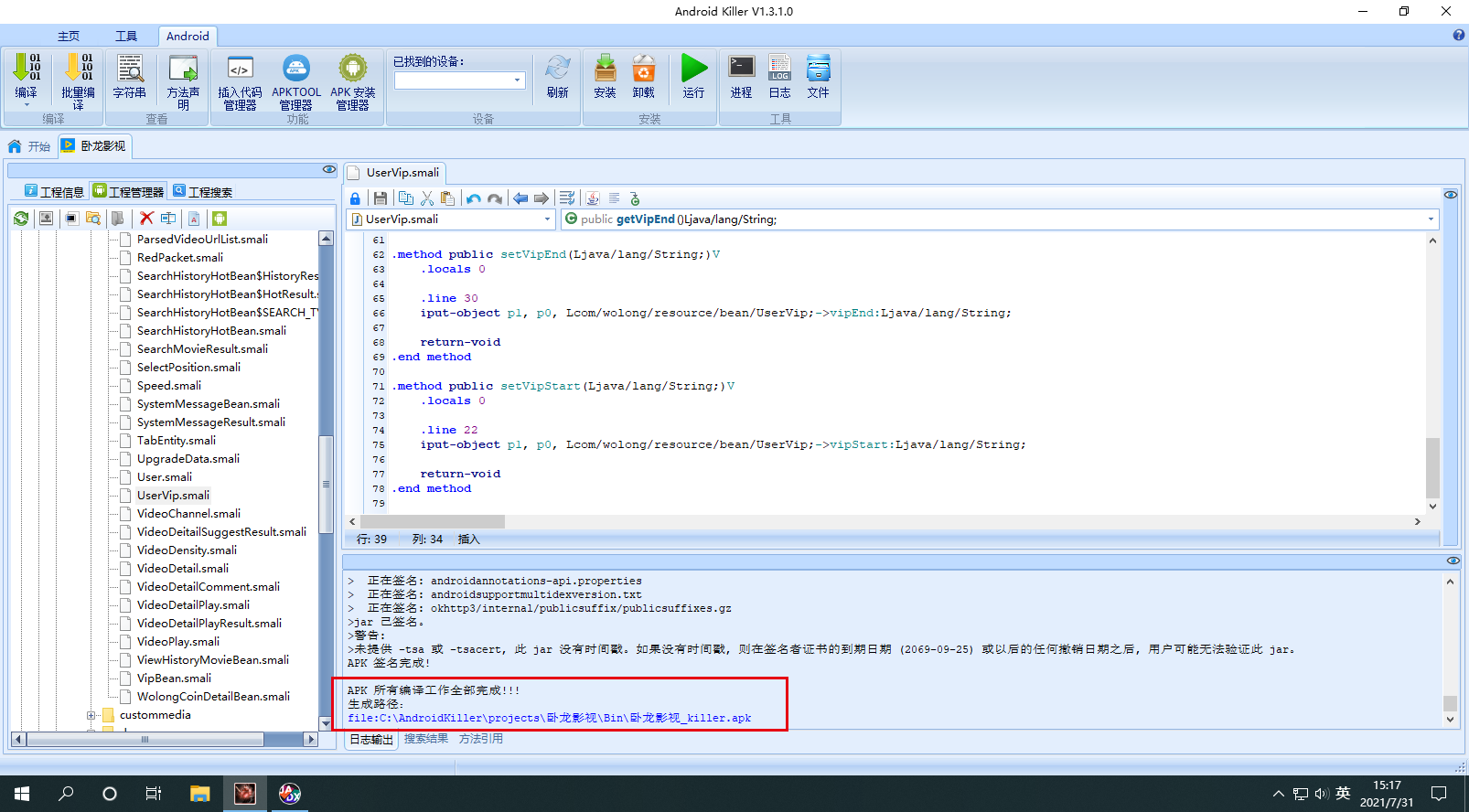Image resolution: width=1469 pixels, height=812 pixels.
Task: Select the 卧龙影视 project tab
Action: click(94, 146)
